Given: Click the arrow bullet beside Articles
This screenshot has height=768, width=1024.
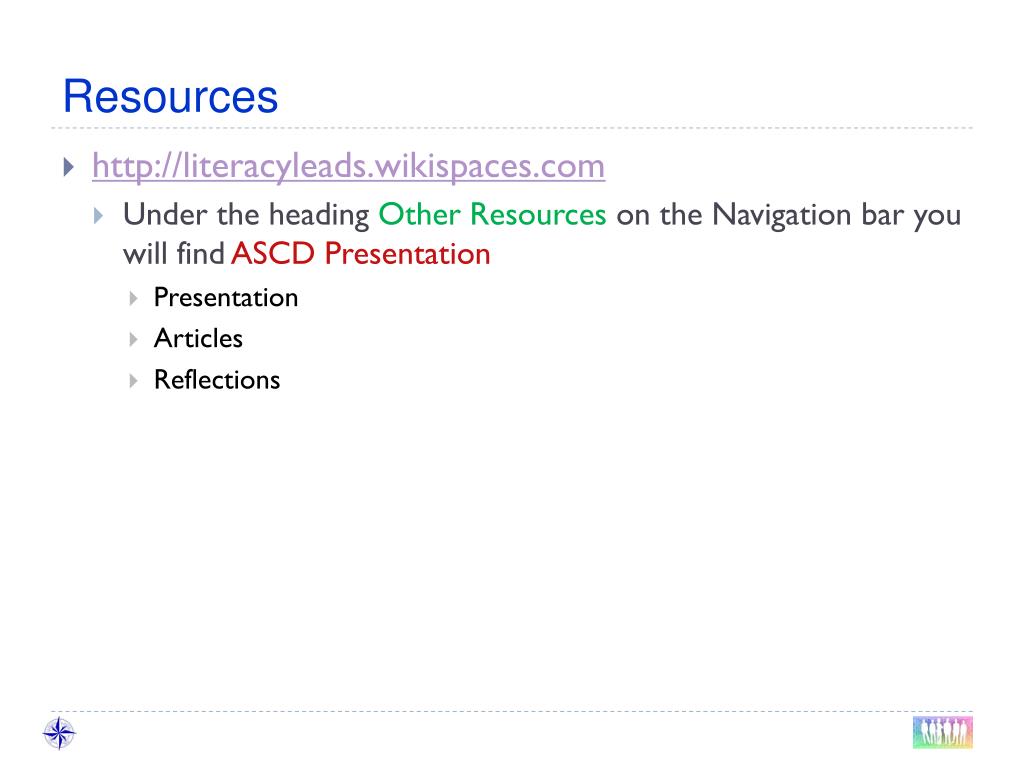Looking at the screenshot, I should pos(133,340).
